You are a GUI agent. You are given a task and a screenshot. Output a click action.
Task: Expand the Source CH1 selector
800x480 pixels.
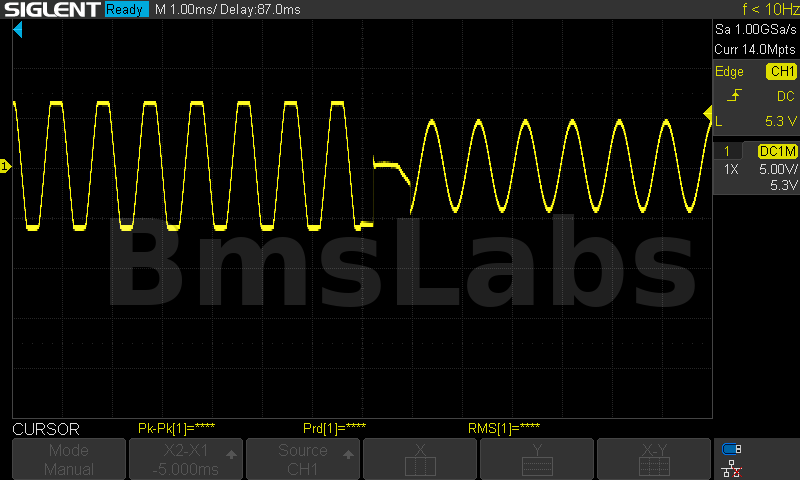coord(303,459)
